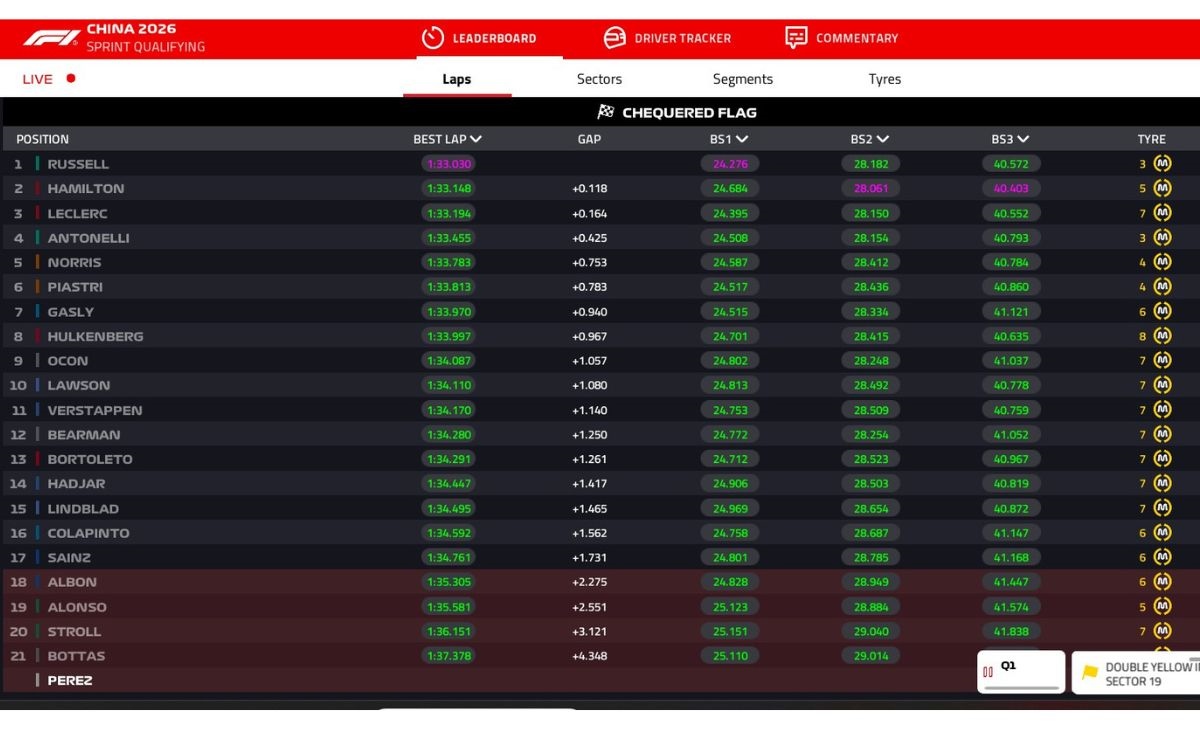Screen dimensions: 1200x729
Task: Click the red LIVE indicator
Action: pyautogui.click(x=71, y=79)
